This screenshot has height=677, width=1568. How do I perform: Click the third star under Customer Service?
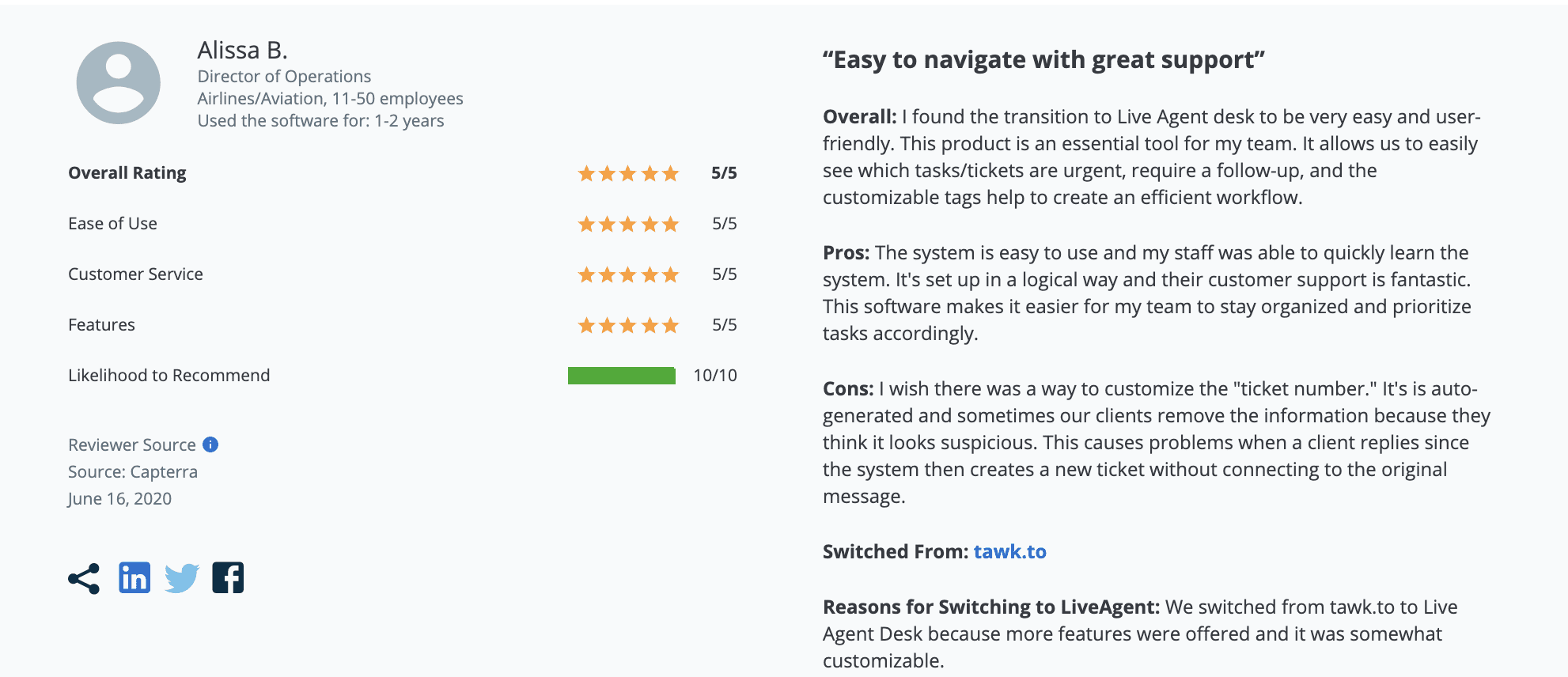[628, 274]
